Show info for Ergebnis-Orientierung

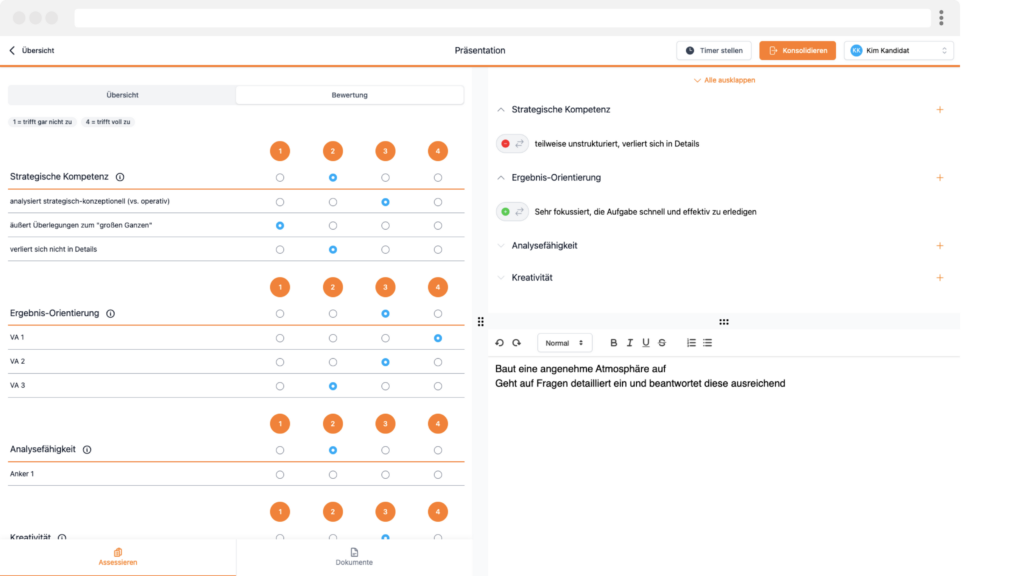110,313
